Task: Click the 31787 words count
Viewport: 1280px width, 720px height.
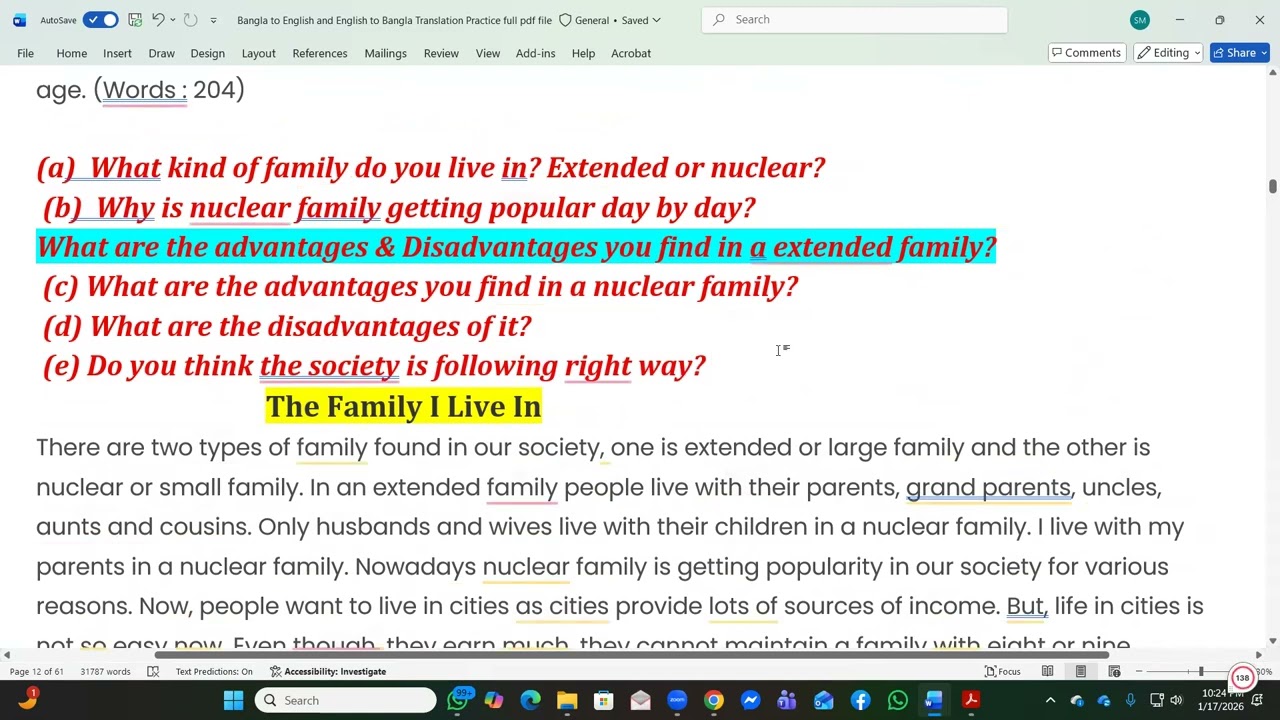Action: tap(105, 672)
